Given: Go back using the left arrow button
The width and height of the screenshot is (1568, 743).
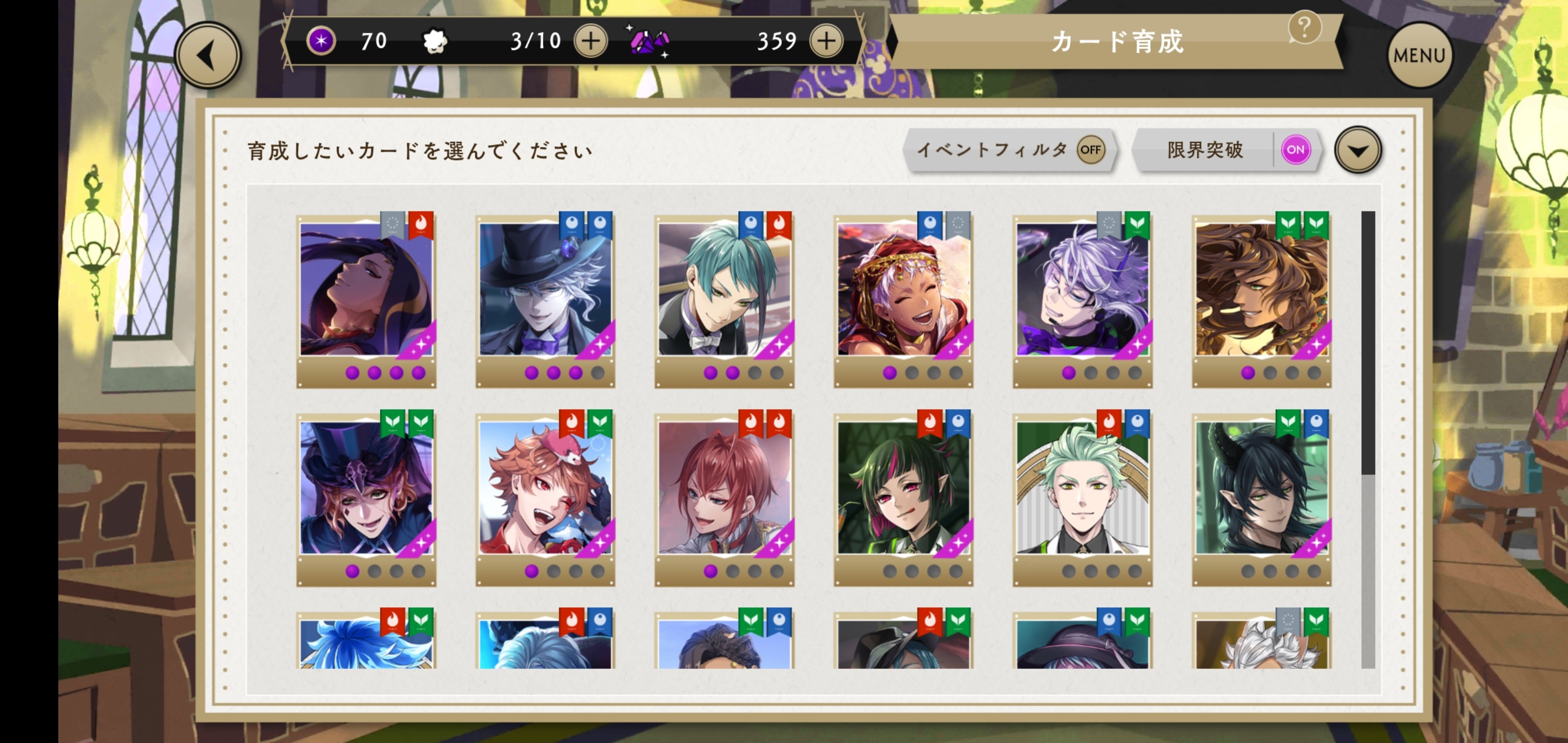Looking at the screenshot, I should (208, 55).
